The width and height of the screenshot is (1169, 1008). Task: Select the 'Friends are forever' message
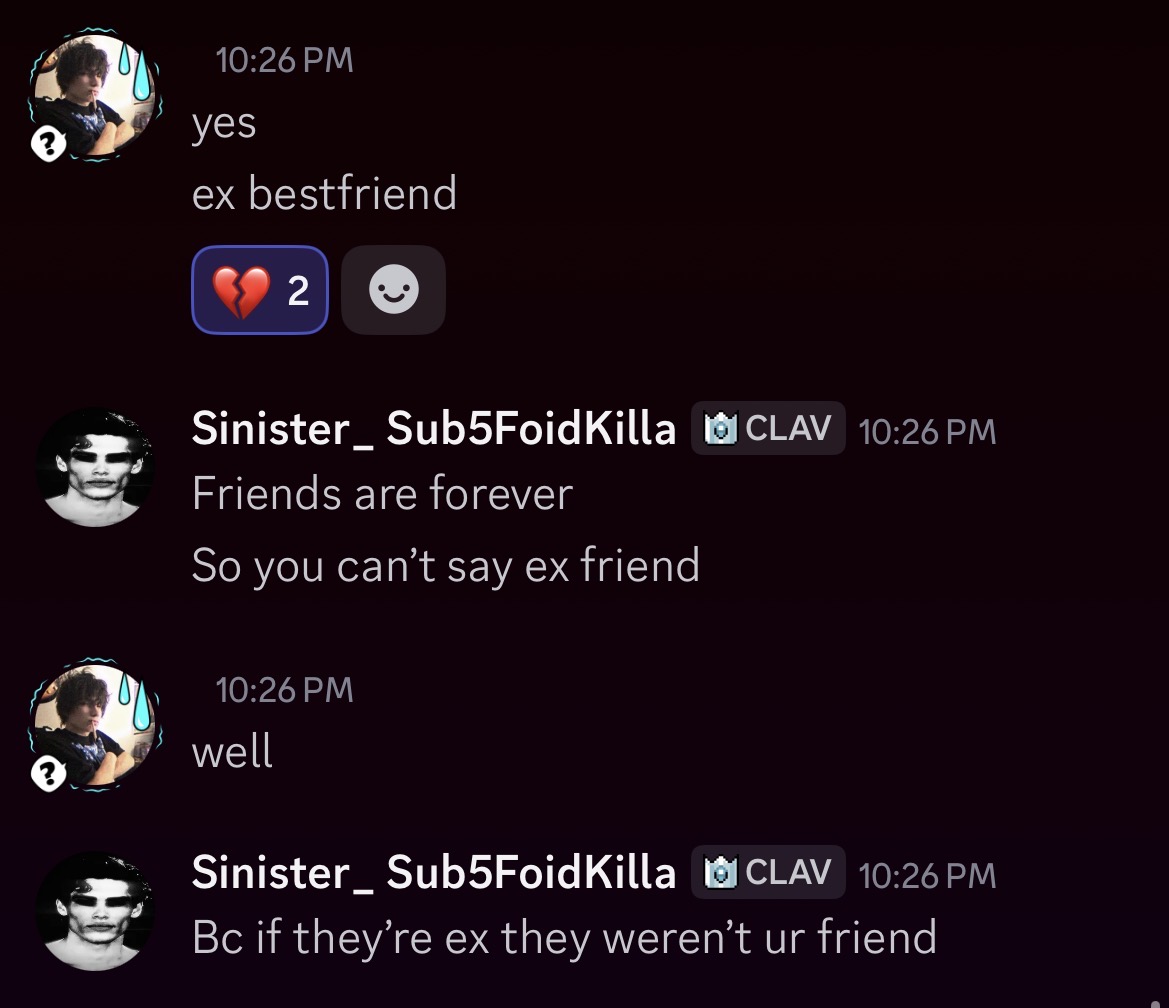tap(382, 494)
